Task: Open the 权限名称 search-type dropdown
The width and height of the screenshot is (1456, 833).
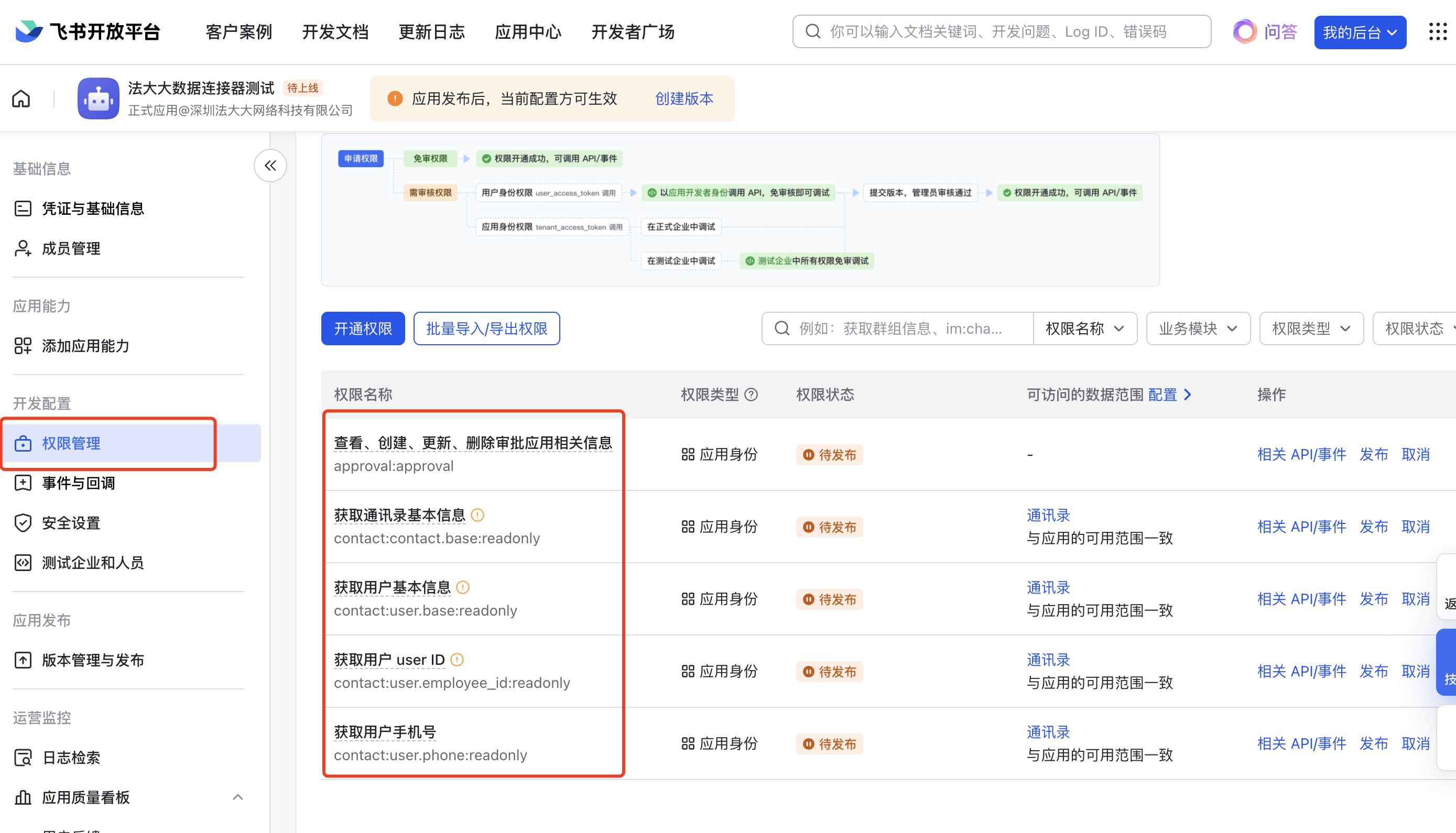Action: (1084, 328)
